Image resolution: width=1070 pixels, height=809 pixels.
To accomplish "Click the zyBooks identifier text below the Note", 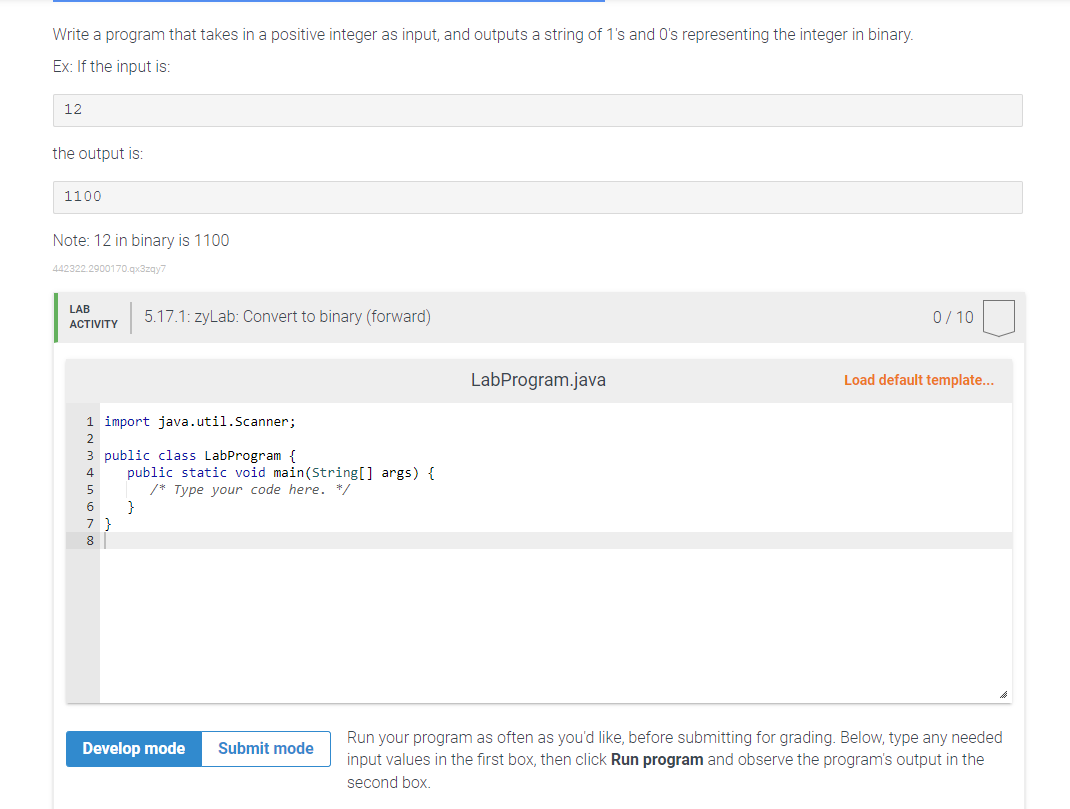I will 109,268.
